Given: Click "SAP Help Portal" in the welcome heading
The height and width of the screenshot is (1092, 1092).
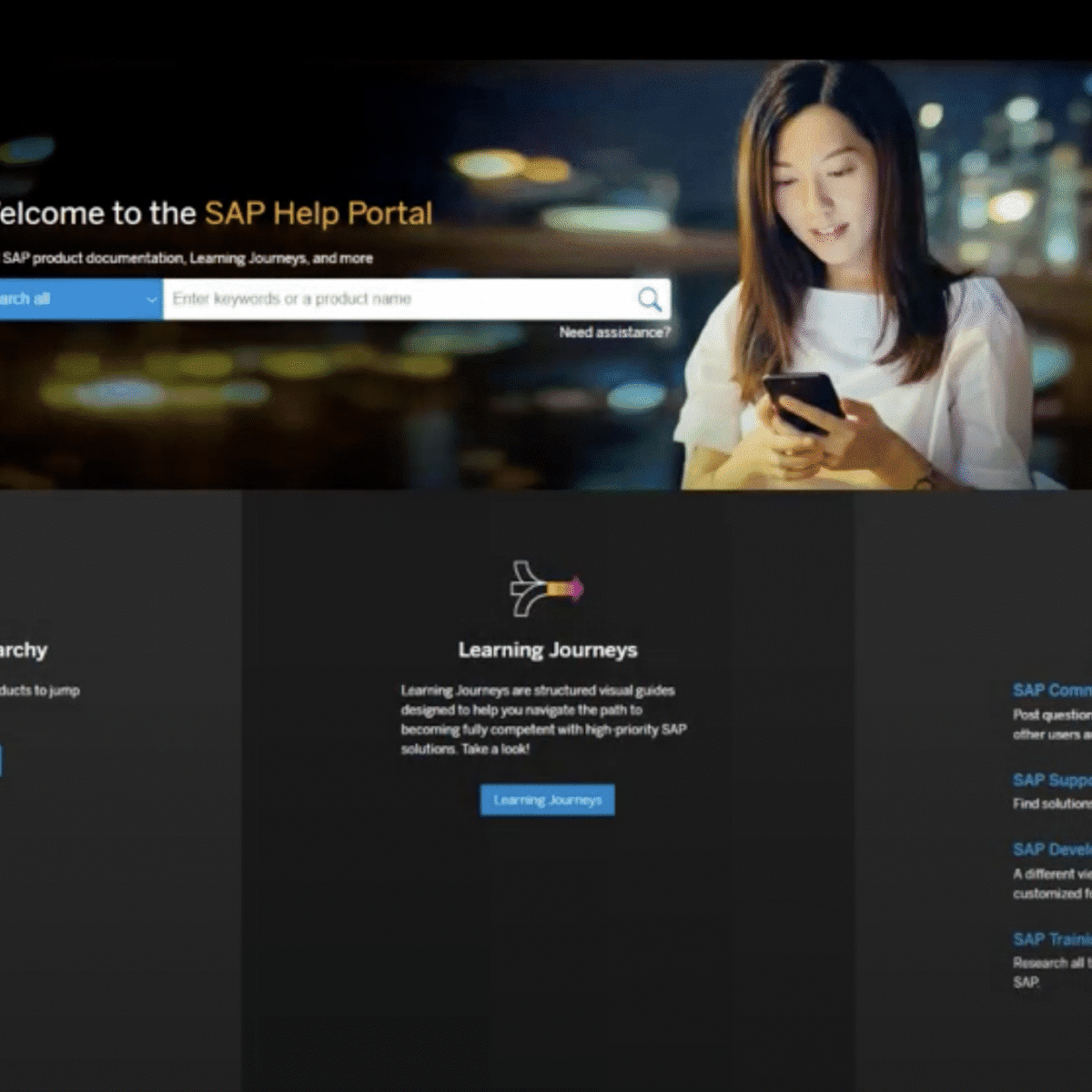Looking at the screenshot, I should tap(318, 213).
